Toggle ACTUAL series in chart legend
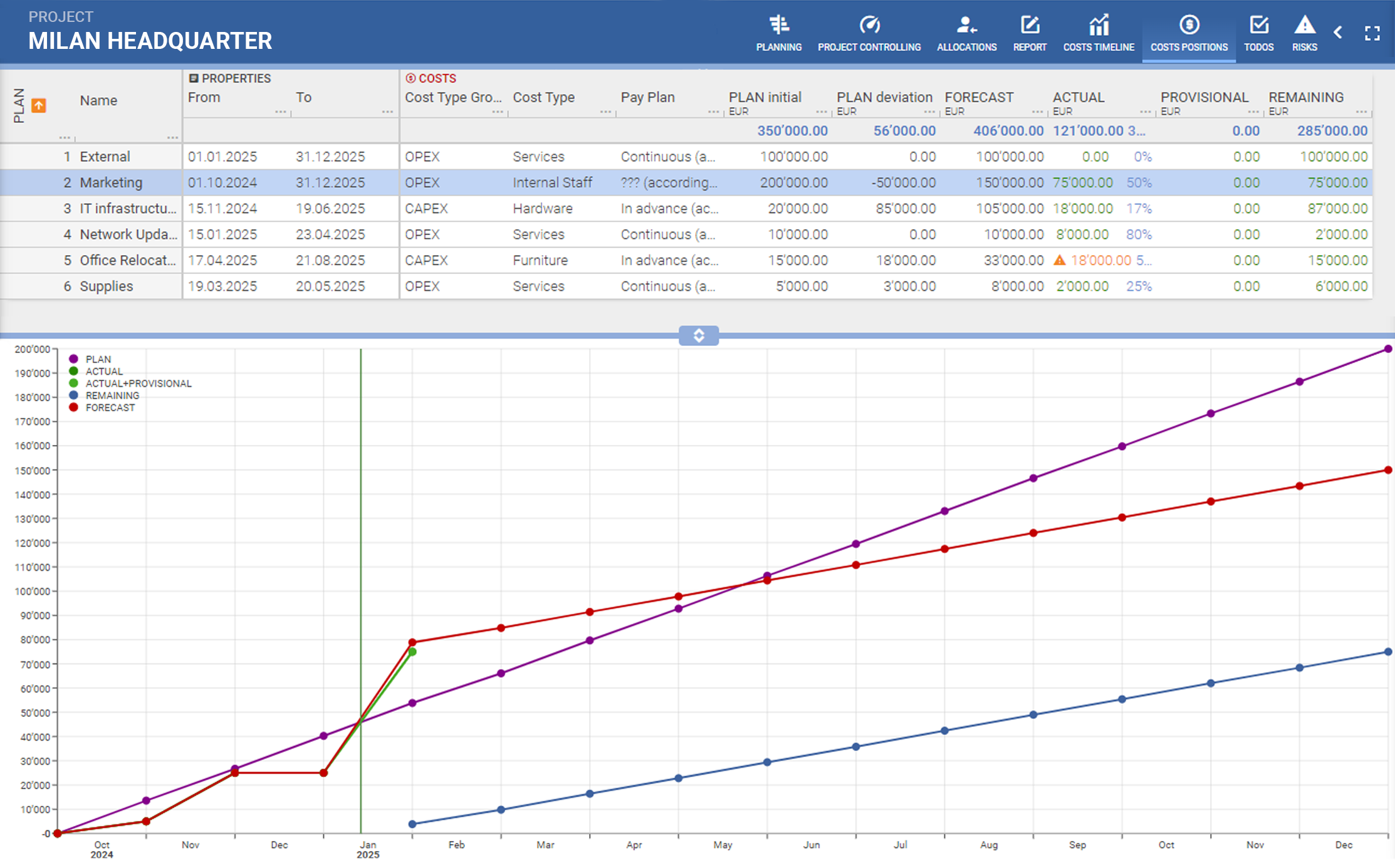 tap(96, 371)
